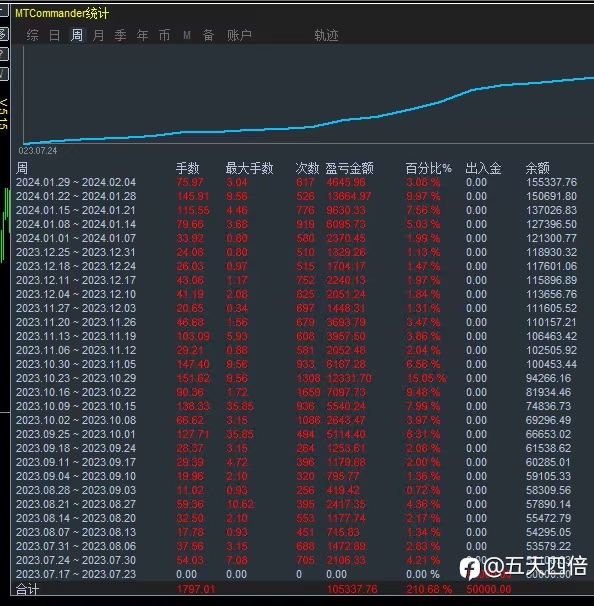The image size is (594, 606).
Task: Click the 周 column header
Action: tap(22, 168)
